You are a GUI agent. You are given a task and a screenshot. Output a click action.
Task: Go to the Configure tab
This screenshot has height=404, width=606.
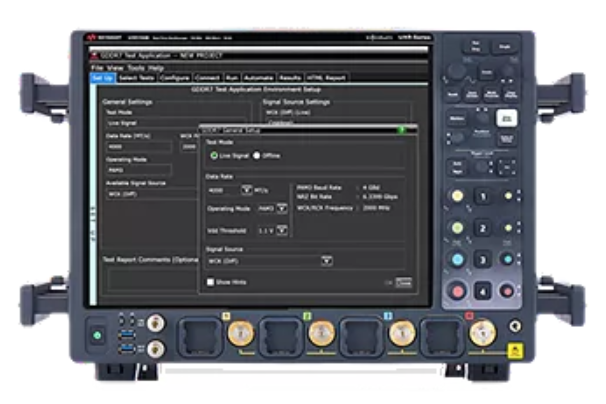click(x=175, y=78)
